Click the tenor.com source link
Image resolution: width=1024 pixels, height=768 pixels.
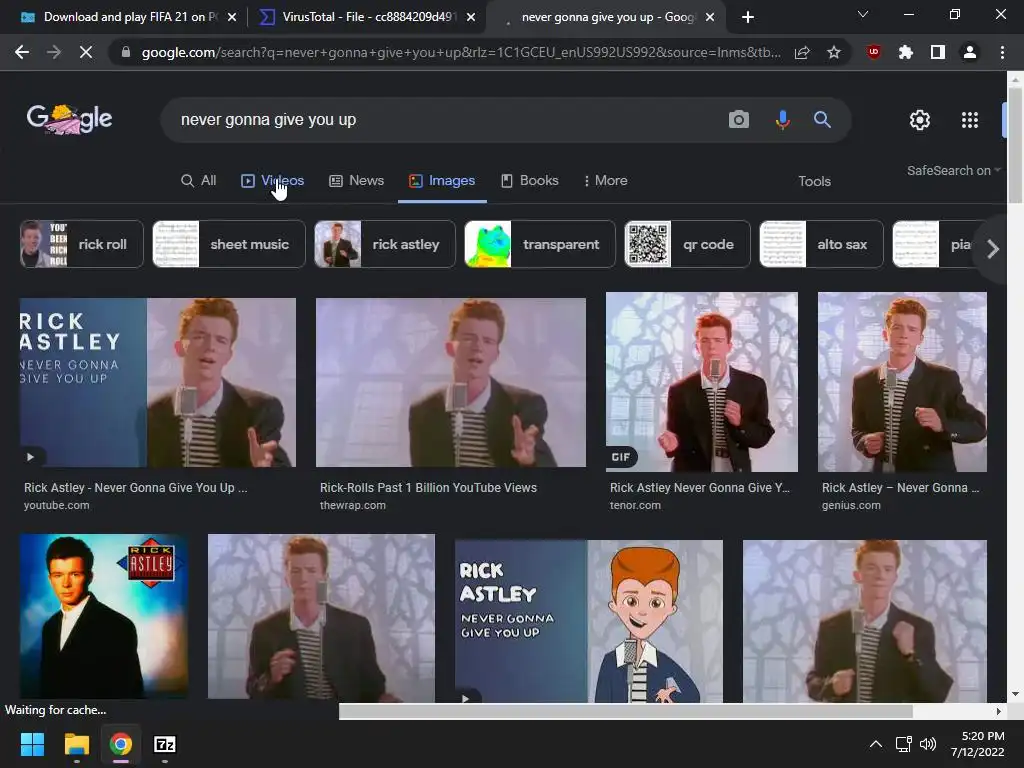635,505
